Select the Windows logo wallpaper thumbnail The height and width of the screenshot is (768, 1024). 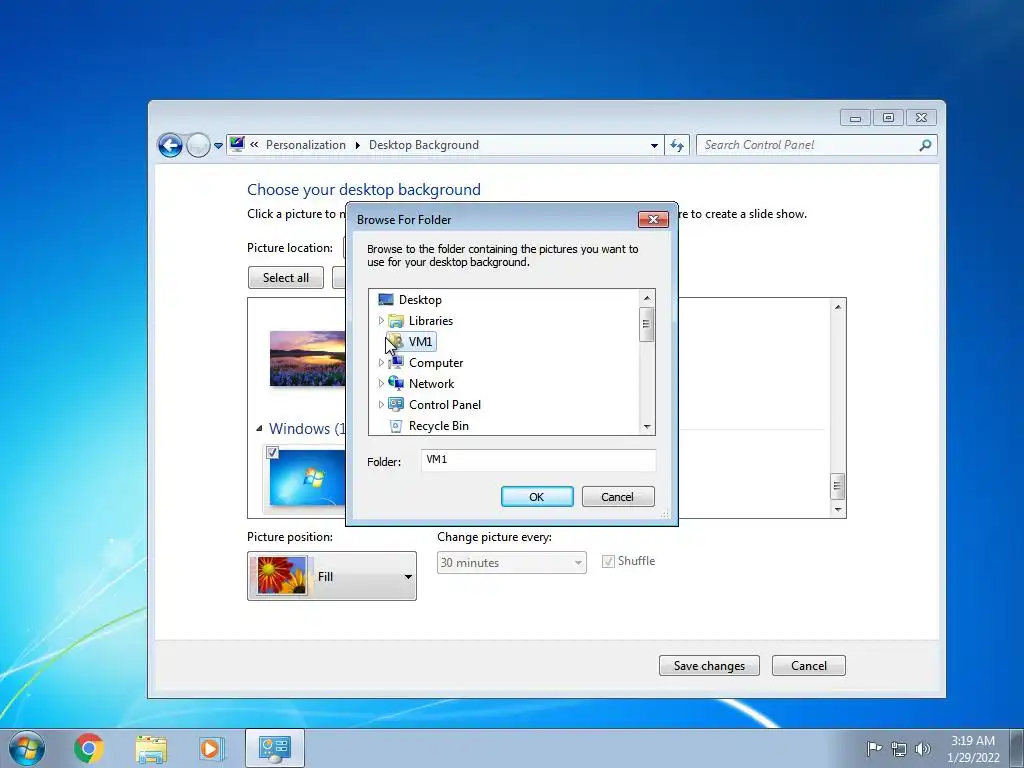click(308, 477)
